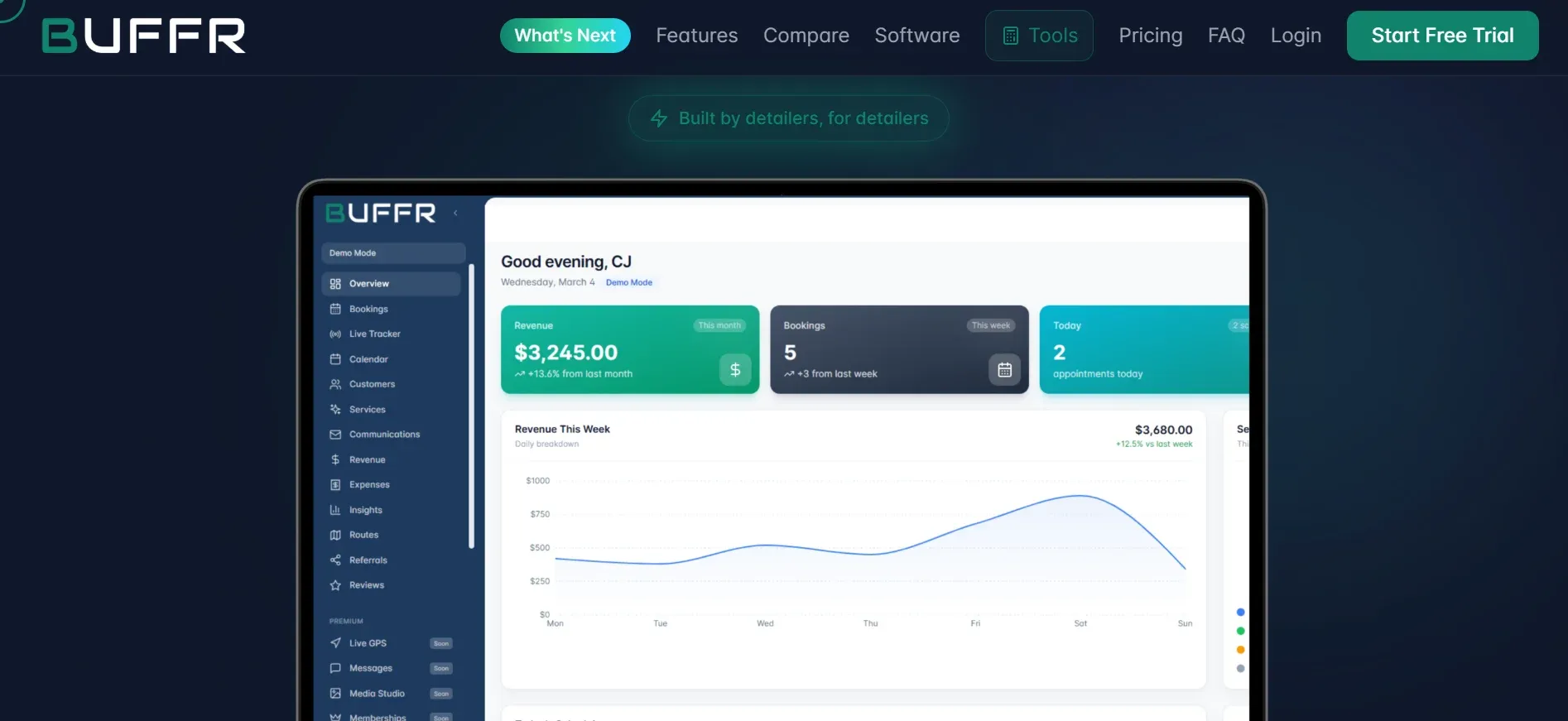1568x721 pixels.
Task: Open Services via its sparkle icon
Action: (335, 410)
